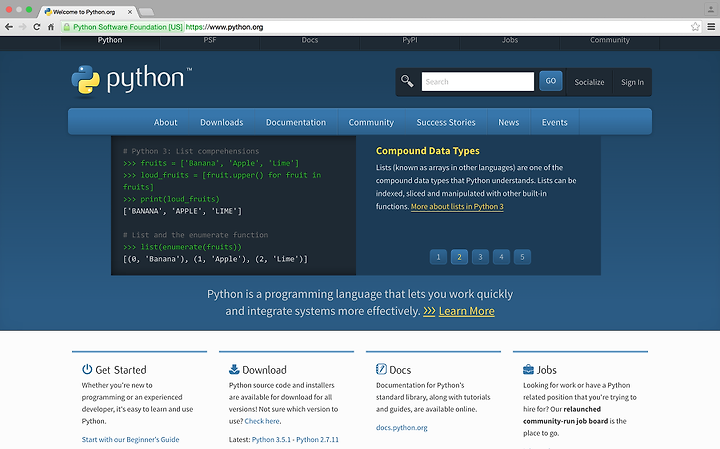This screenshot has height=449, width=720.
Task: Click the Compound Data Types heading
Action: point(428,151)
